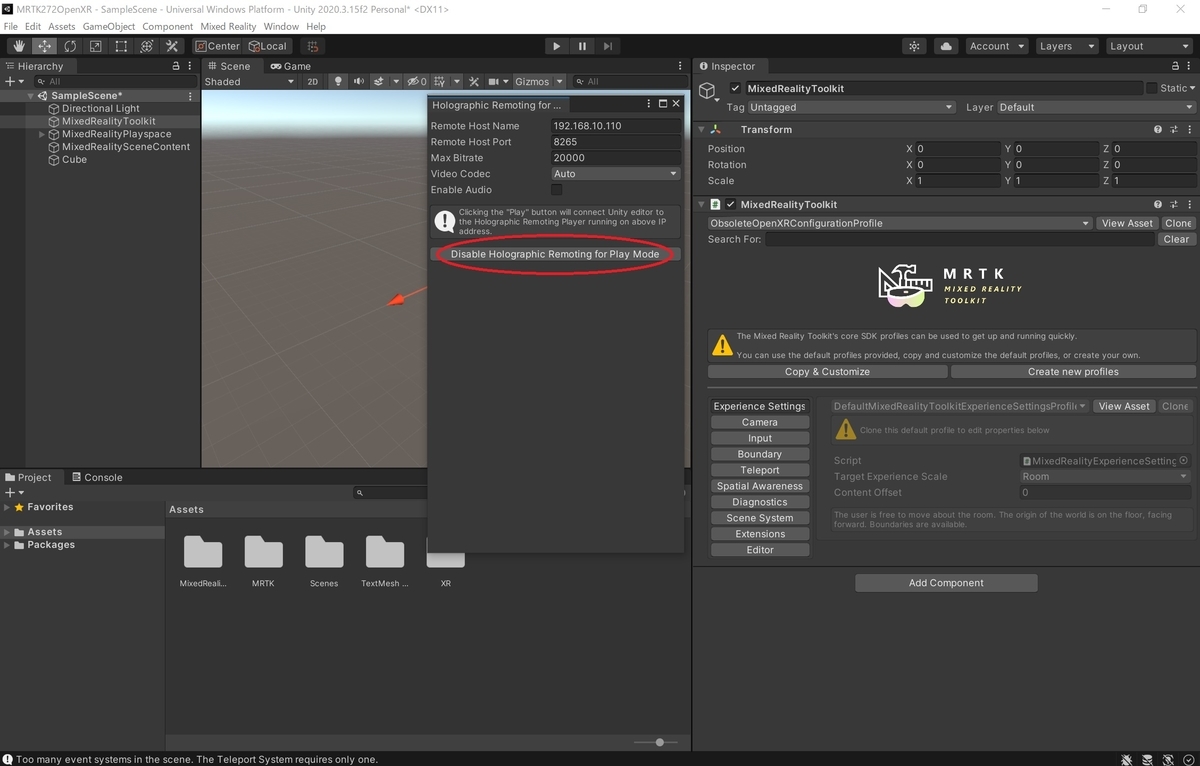
Task: Switch to the Game tab
Action: 290,66
